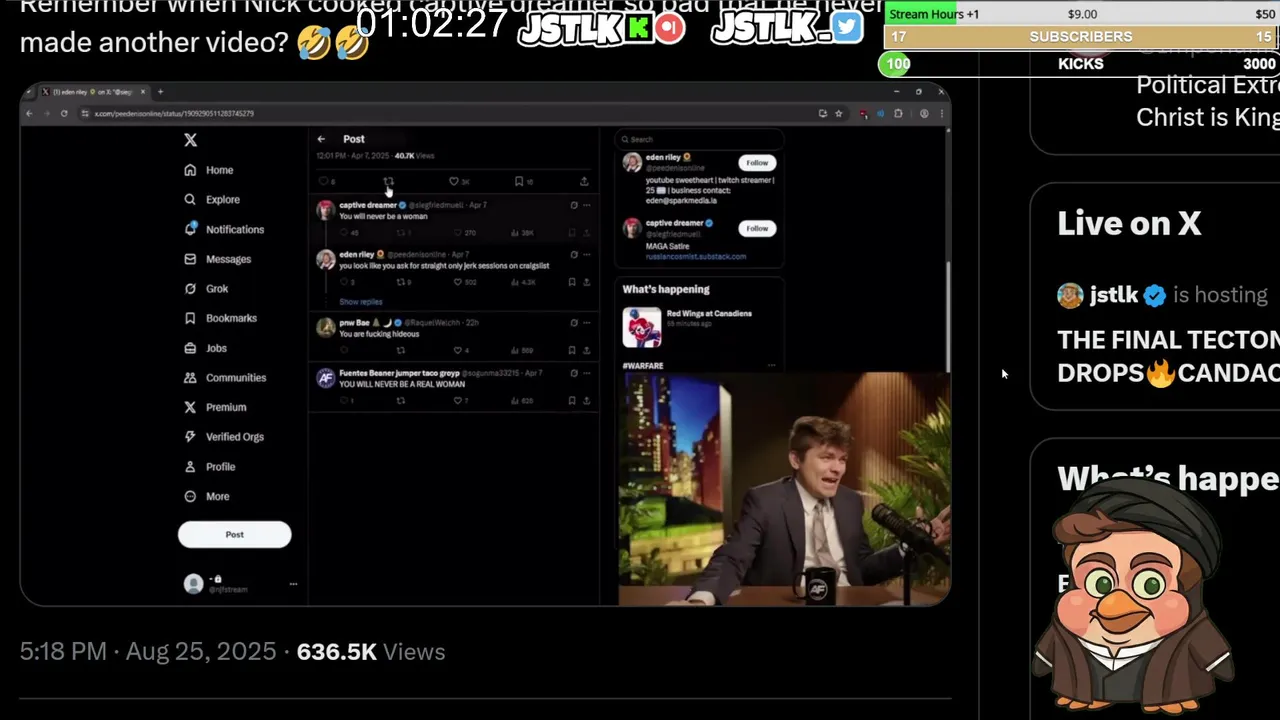Image resolution: width=1280 pixels, height=720 pixels.
Task: Repost eden riley's reply
Action: [401, 282]
